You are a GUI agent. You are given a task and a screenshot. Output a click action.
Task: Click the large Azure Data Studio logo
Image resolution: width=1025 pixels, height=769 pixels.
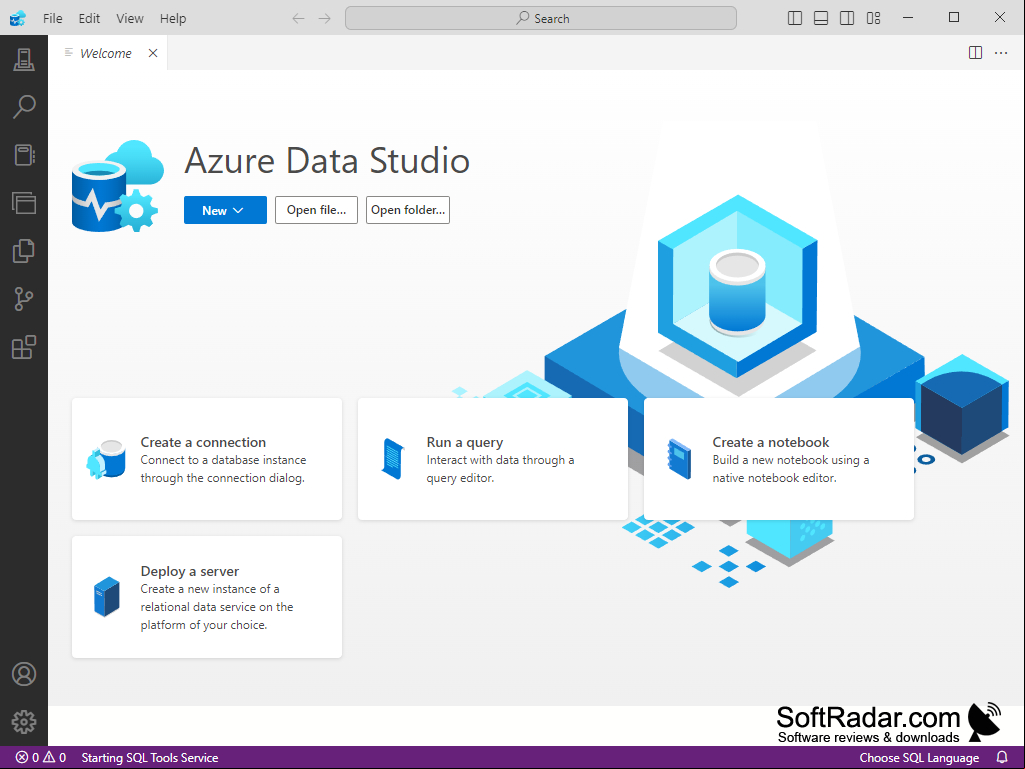click(x=118, y=186)
